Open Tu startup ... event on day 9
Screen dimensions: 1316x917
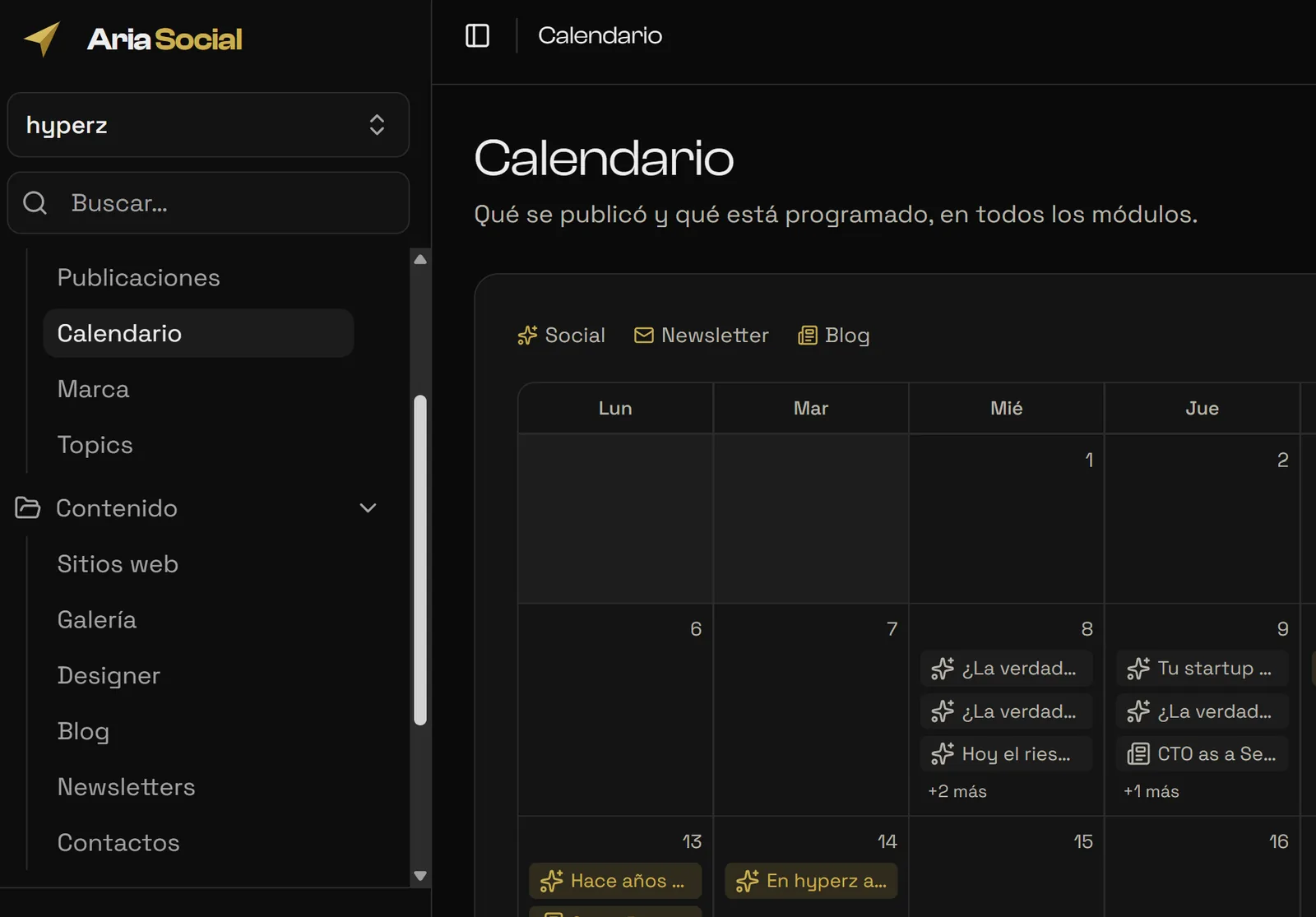tap(1202, 668)
